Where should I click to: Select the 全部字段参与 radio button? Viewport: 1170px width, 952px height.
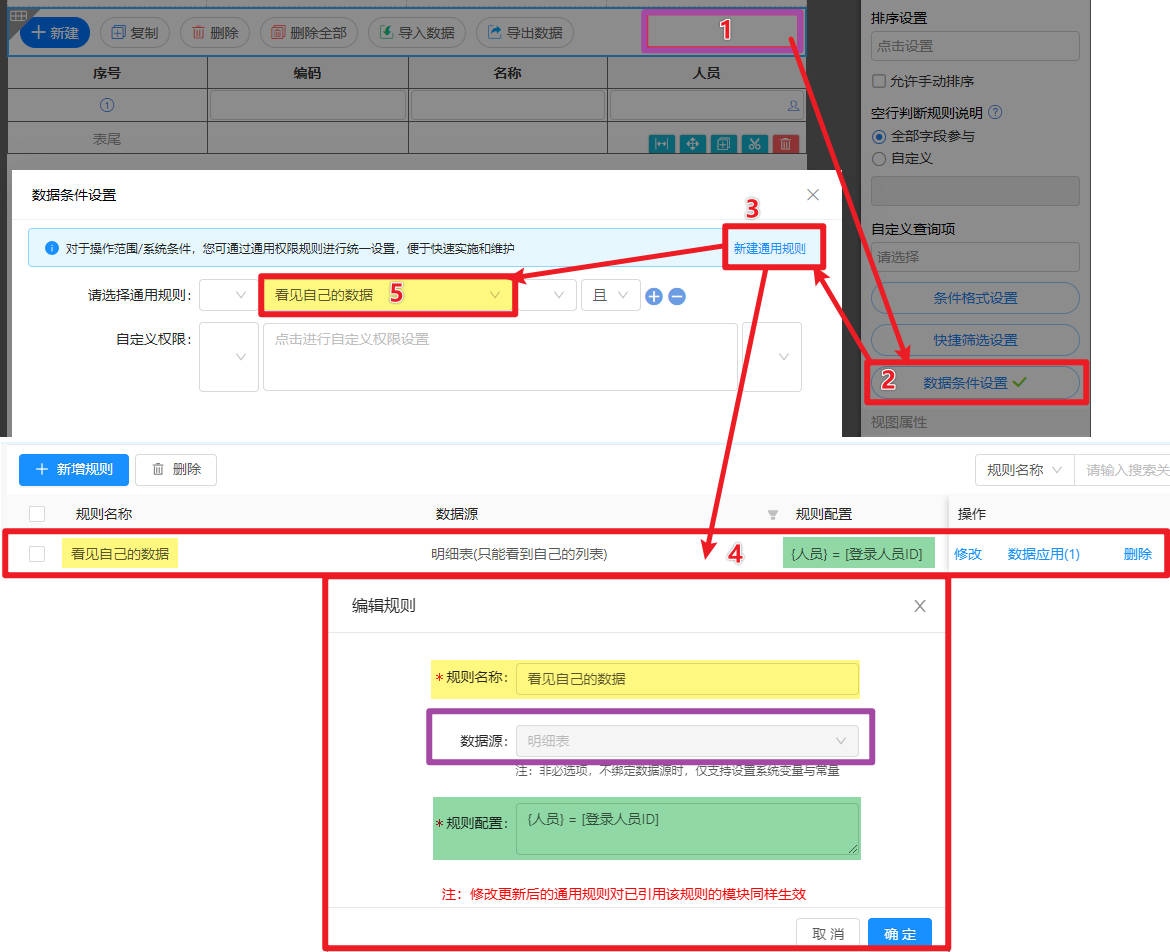(879, 137)
